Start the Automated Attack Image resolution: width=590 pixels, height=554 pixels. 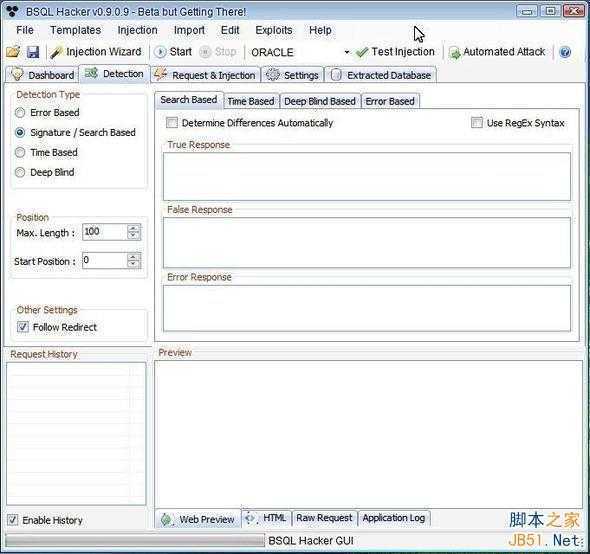[497, 52]
